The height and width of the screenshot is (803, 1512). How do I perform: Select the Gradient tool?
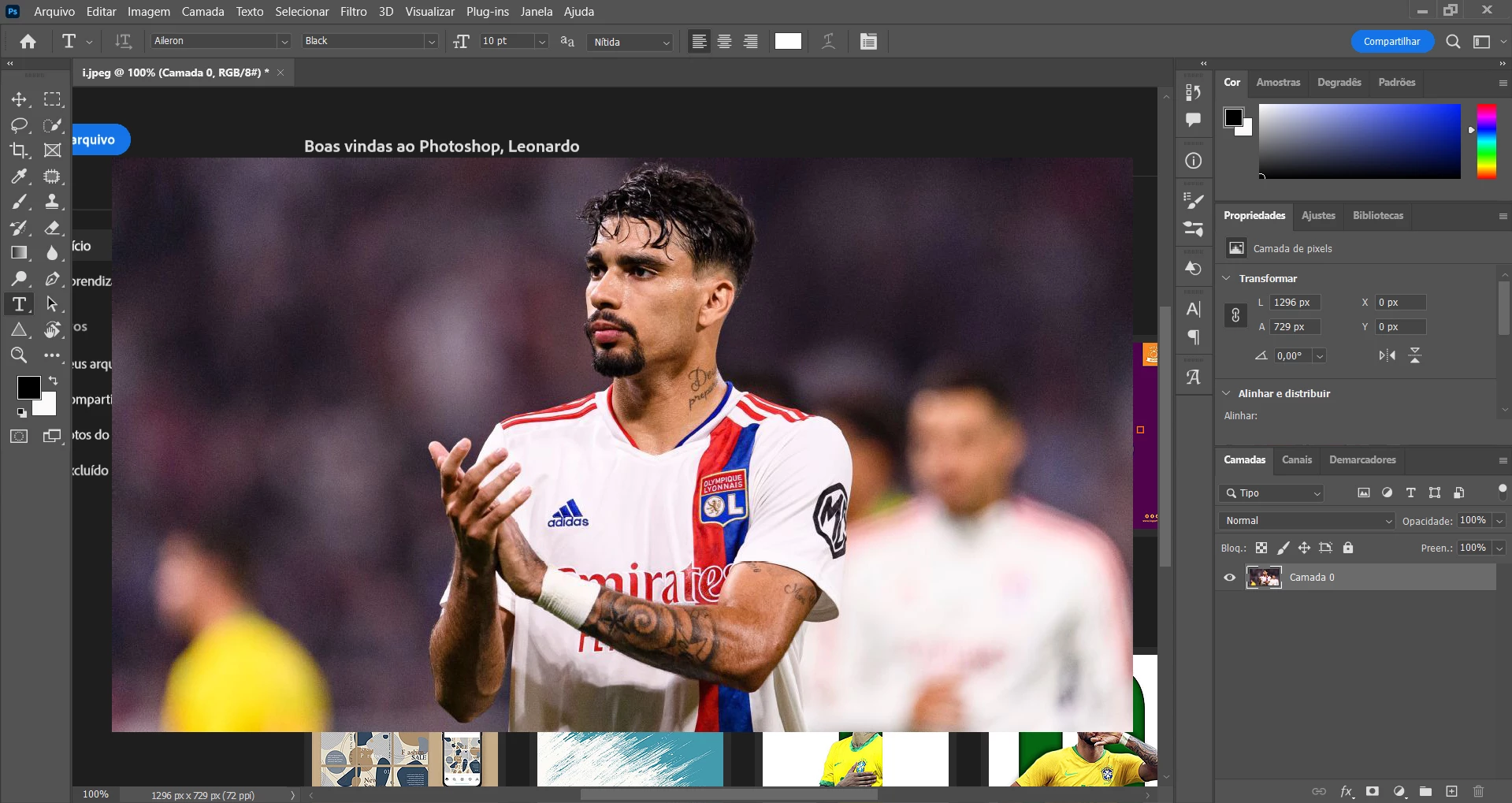click(19, 253)
